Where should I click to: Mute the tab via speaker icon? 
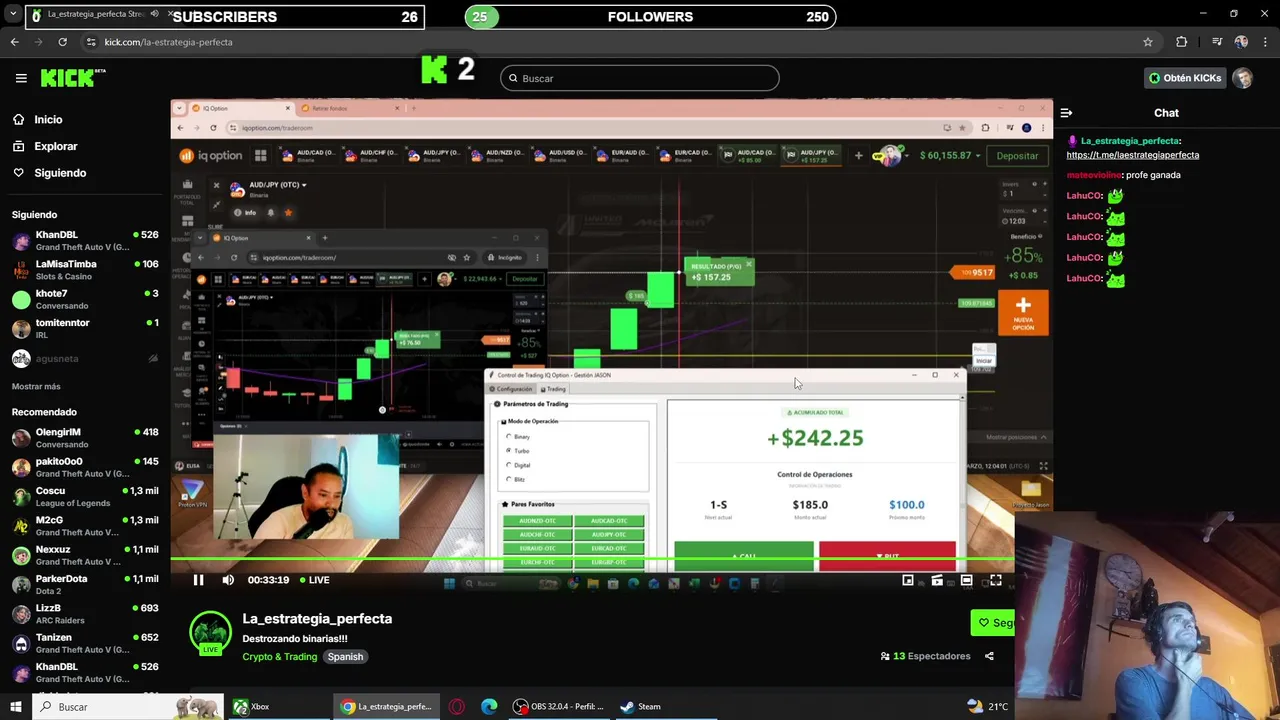coord(154,14)
